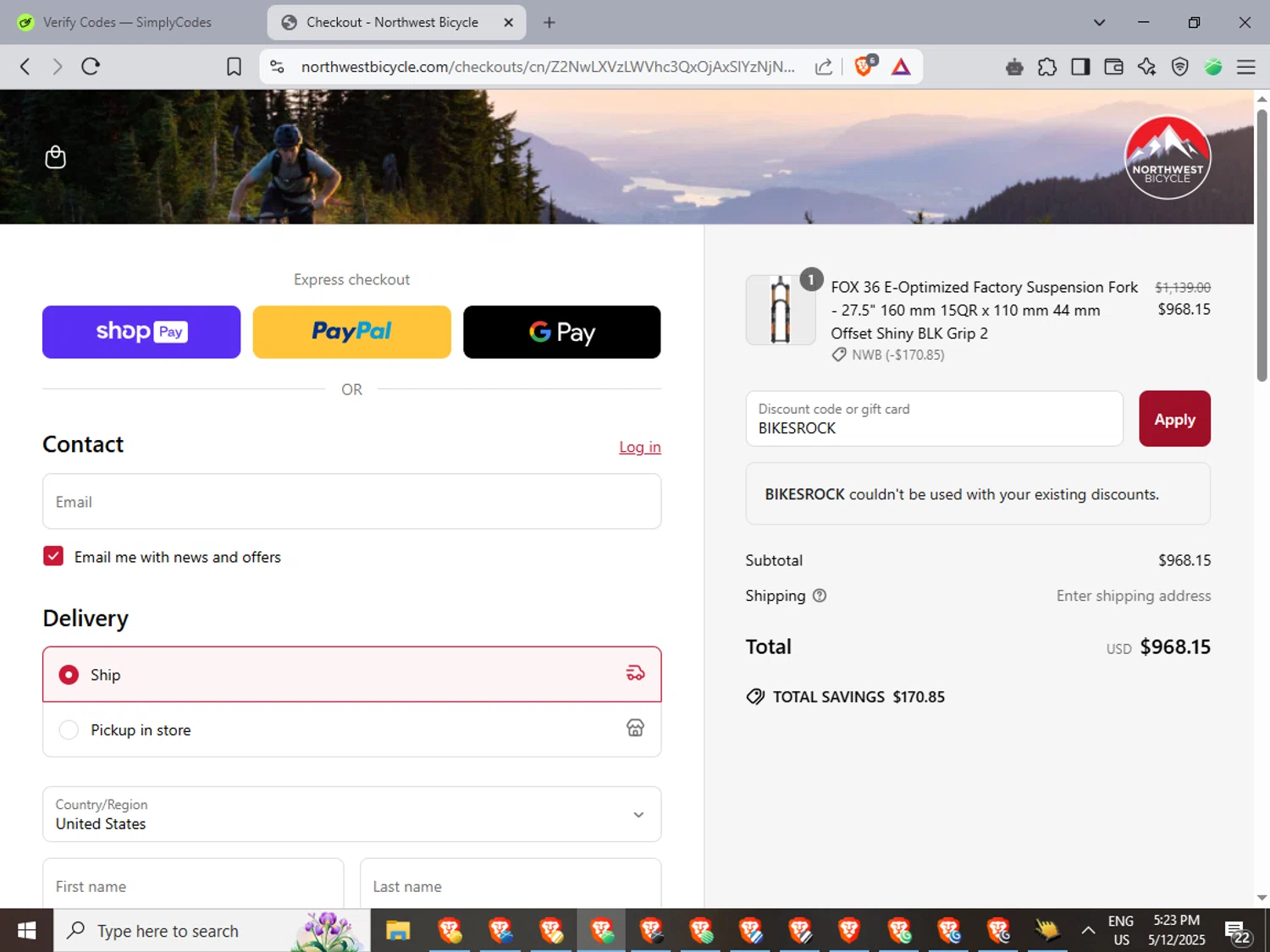Click the Log in link
The width and height of the screenshot is (1270, 952).
(639, 447)
